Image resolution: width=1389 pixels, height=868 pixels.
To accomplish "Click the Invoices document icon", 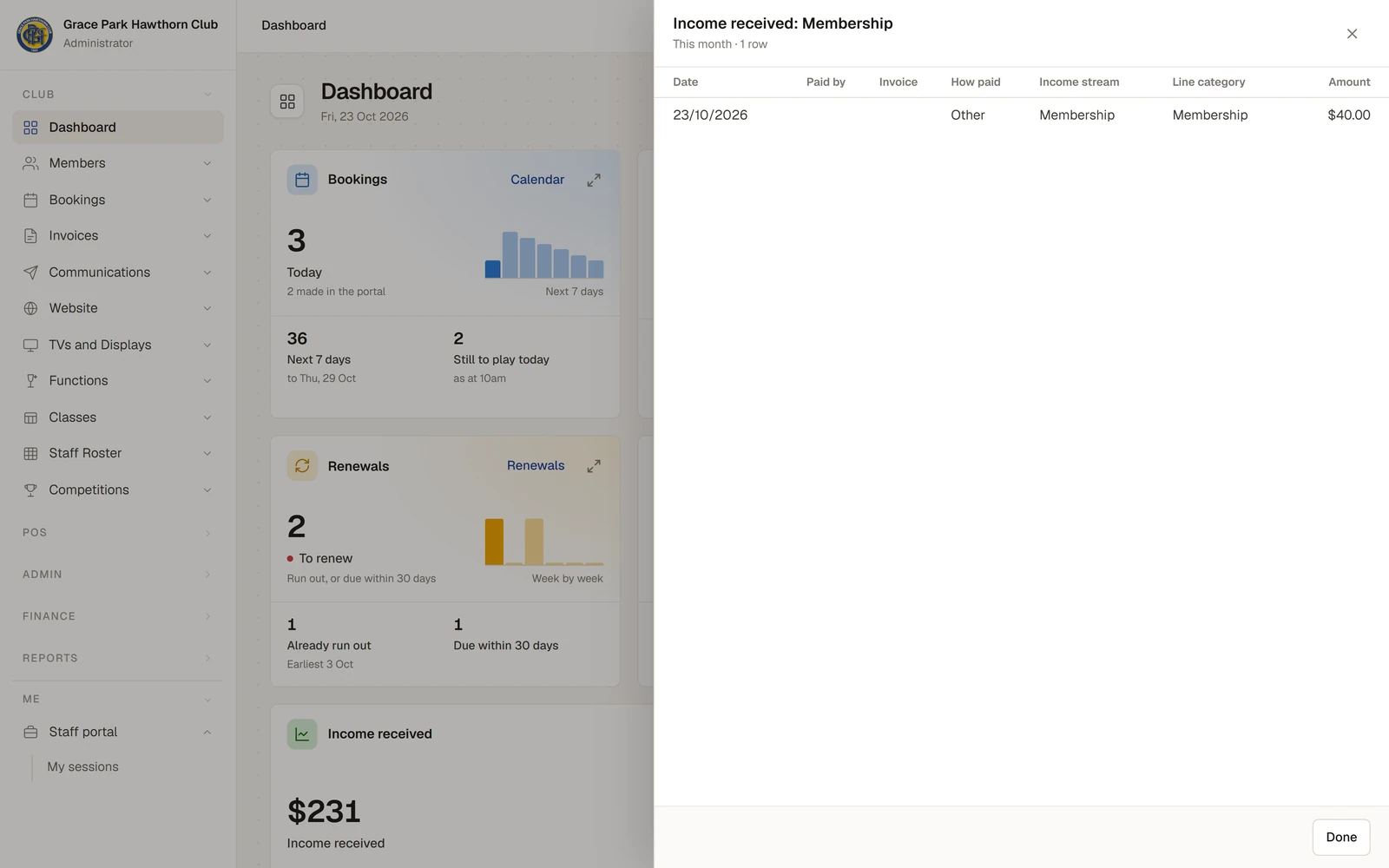I will 30,236.
